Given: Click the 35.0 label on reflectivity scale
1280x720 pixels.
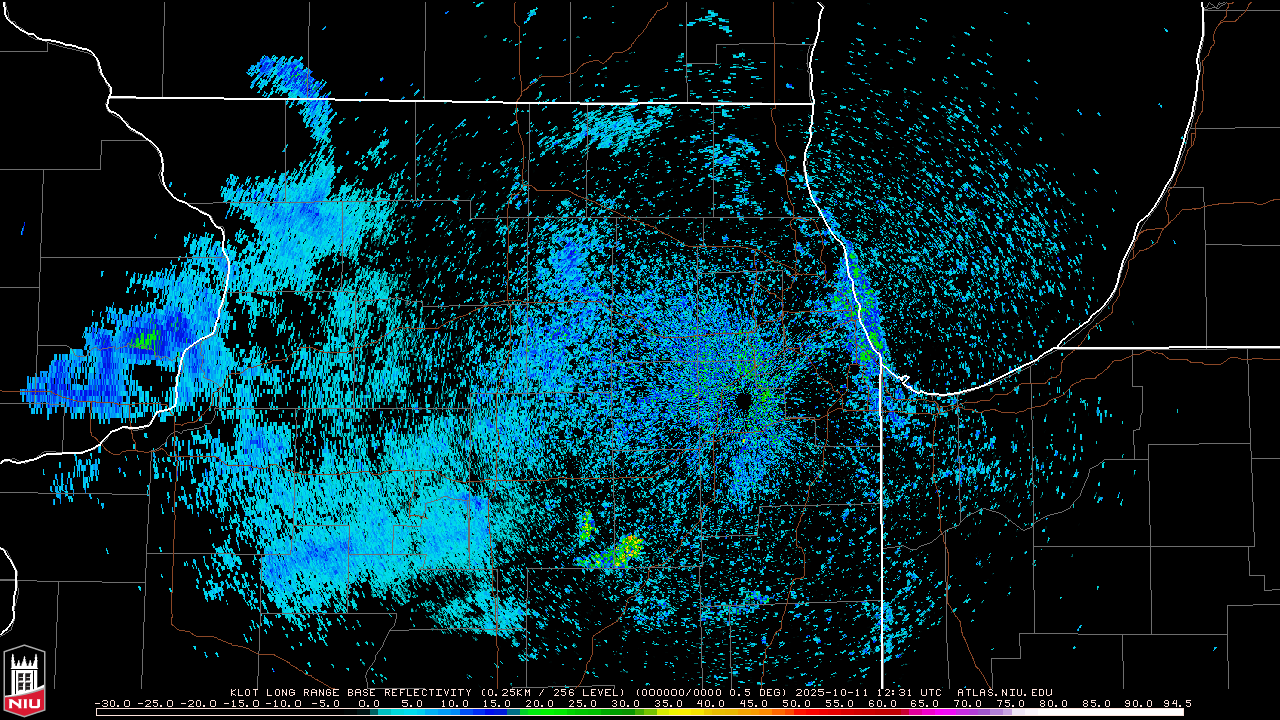Looking at the screenshot, I should click(x=668, y=703).
